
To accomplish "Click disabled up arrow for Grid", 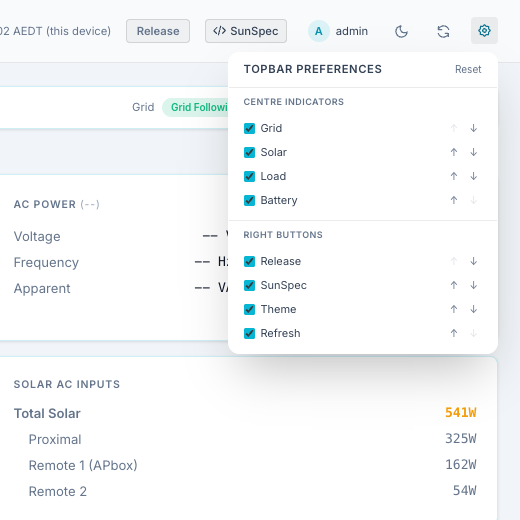I will coord(454,128).
